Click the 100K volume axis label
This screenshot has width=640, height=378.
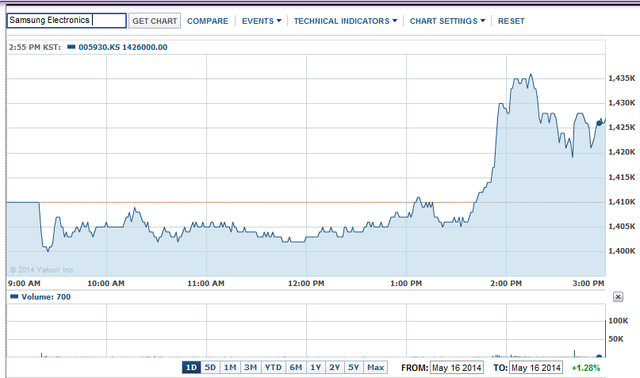(618, 320)
